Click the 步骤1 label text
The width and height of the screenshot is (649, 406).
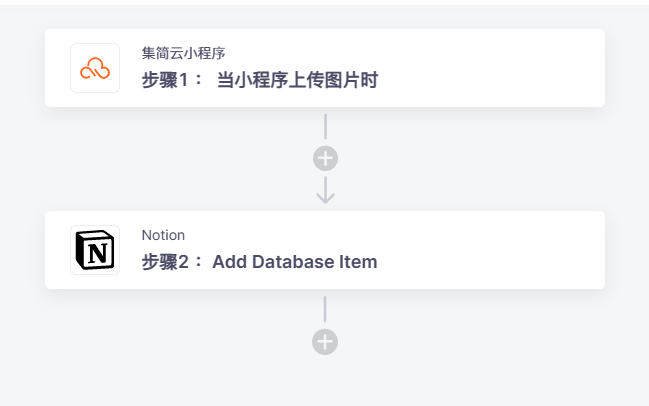[170, 80]
